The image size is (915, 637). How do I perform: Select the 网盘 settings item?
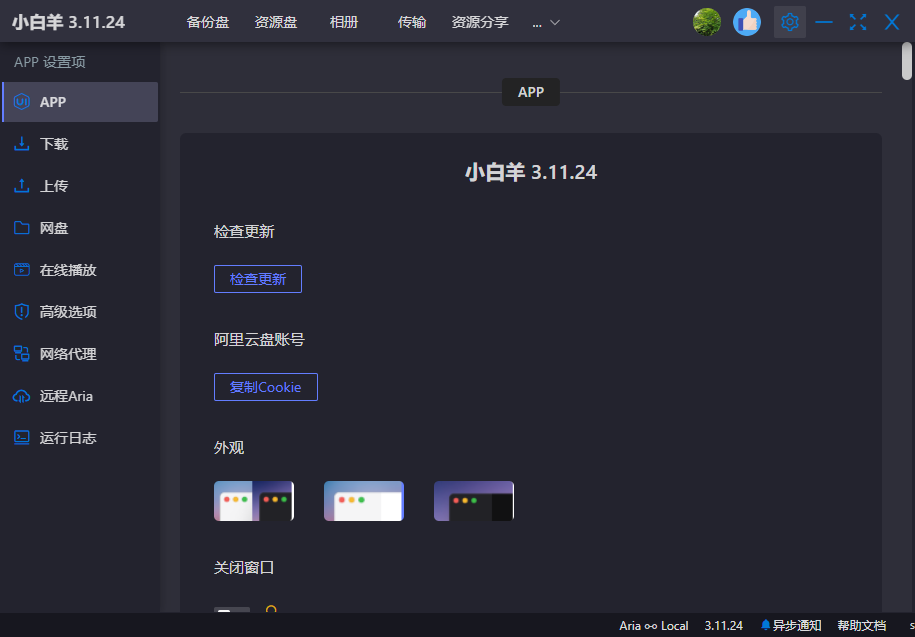[x=80, y=228]
